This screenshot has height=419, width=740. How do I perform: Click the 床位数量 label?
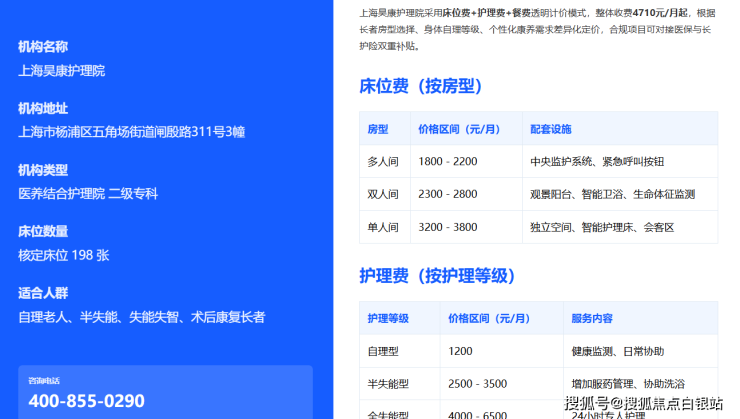click(43, 232)
